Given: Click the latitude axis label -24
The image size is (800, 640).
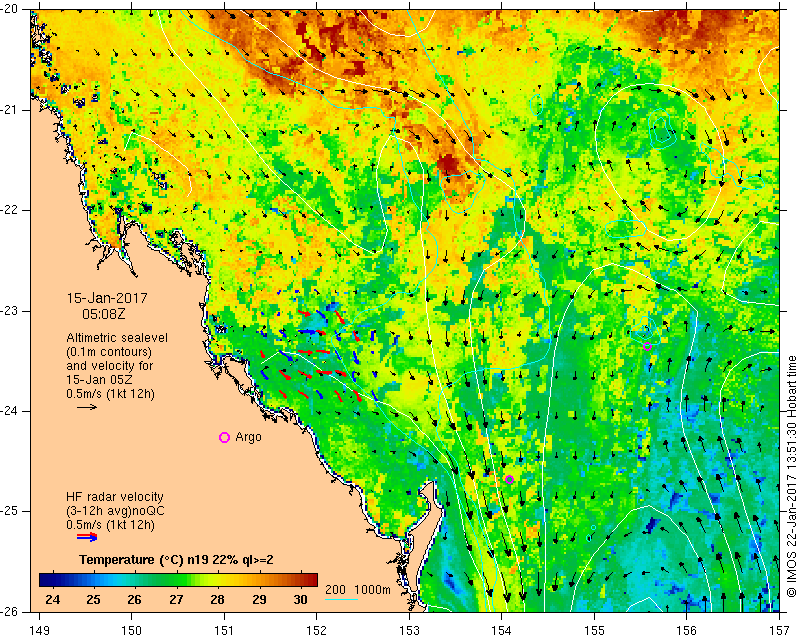Looking at the screenshot, I should click(x=9, y=411).
